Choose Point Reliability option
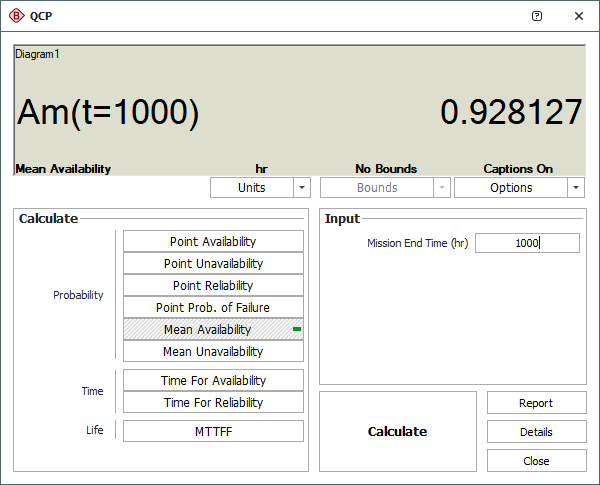Image resolution: width=600 pixels, height=485 pixels. (x=213, y=285)
